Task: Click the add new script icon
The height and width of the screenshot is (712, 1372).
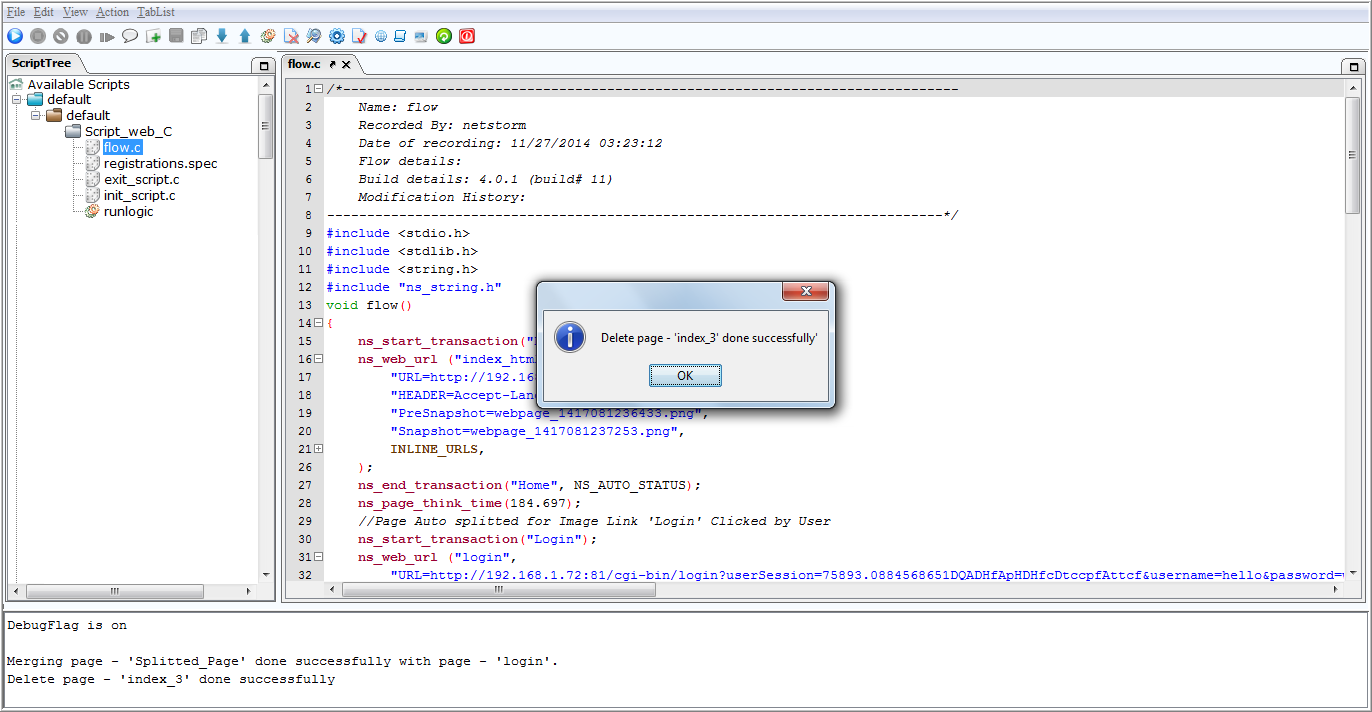Action: tap(153, 36)
